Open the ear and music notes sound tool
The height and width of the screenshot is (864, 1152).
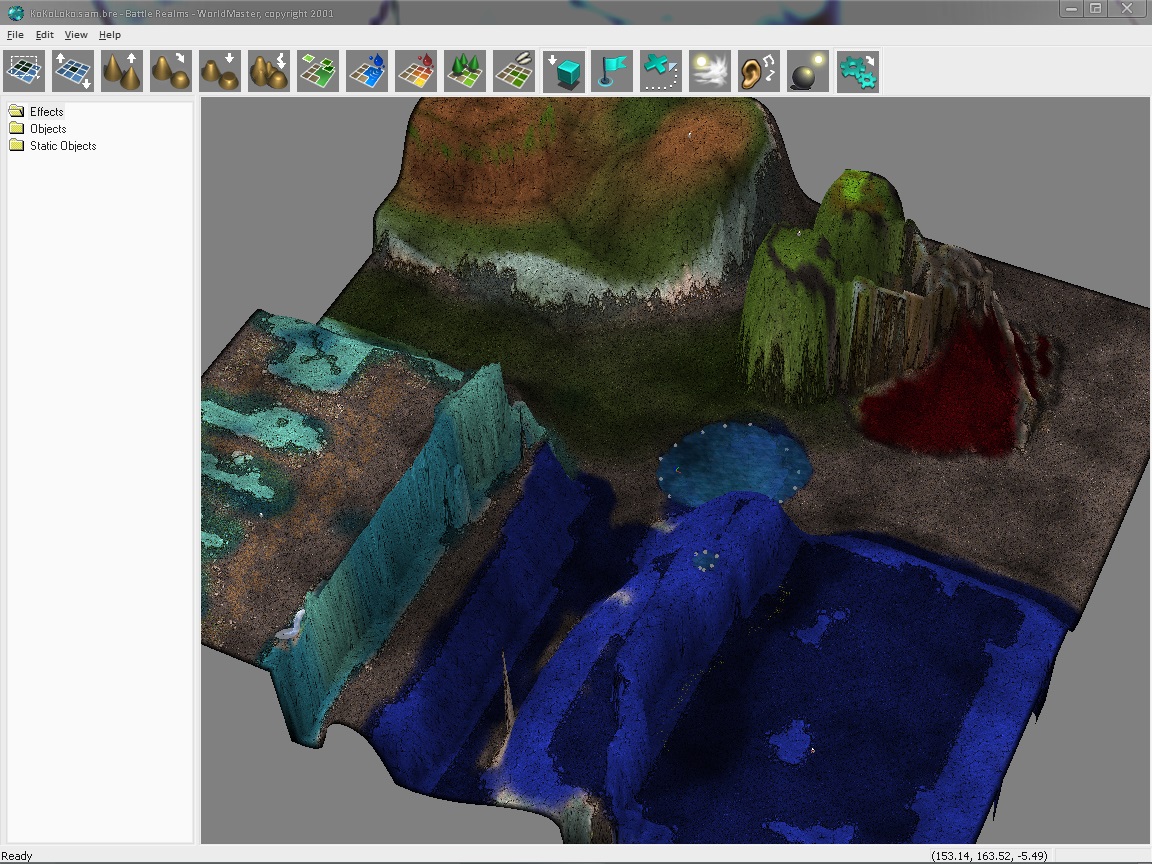759,72
